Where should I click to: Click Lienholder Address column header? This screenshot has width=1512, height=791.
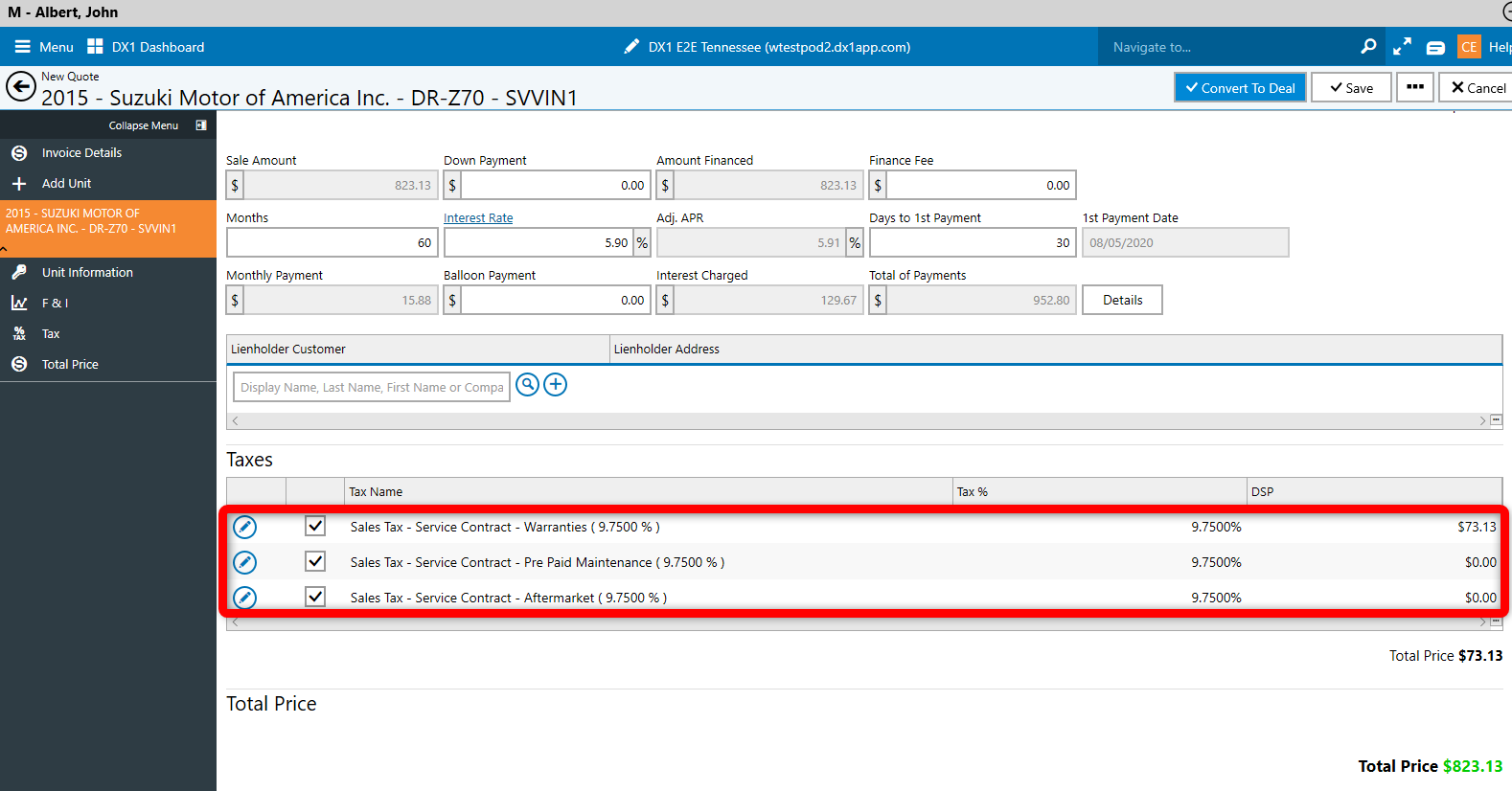pyautogui.click(x=1056, y=349)
